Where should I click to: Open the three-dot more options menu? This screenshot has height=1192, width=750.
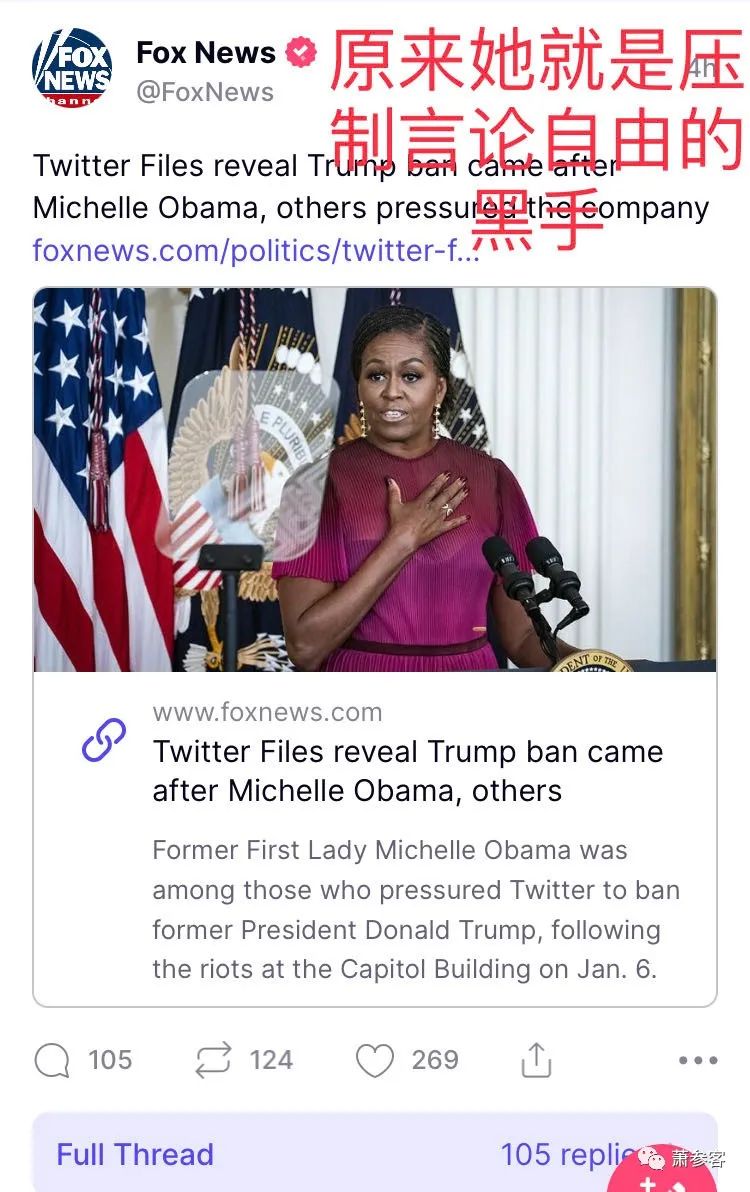click(x=698, y=1060)
